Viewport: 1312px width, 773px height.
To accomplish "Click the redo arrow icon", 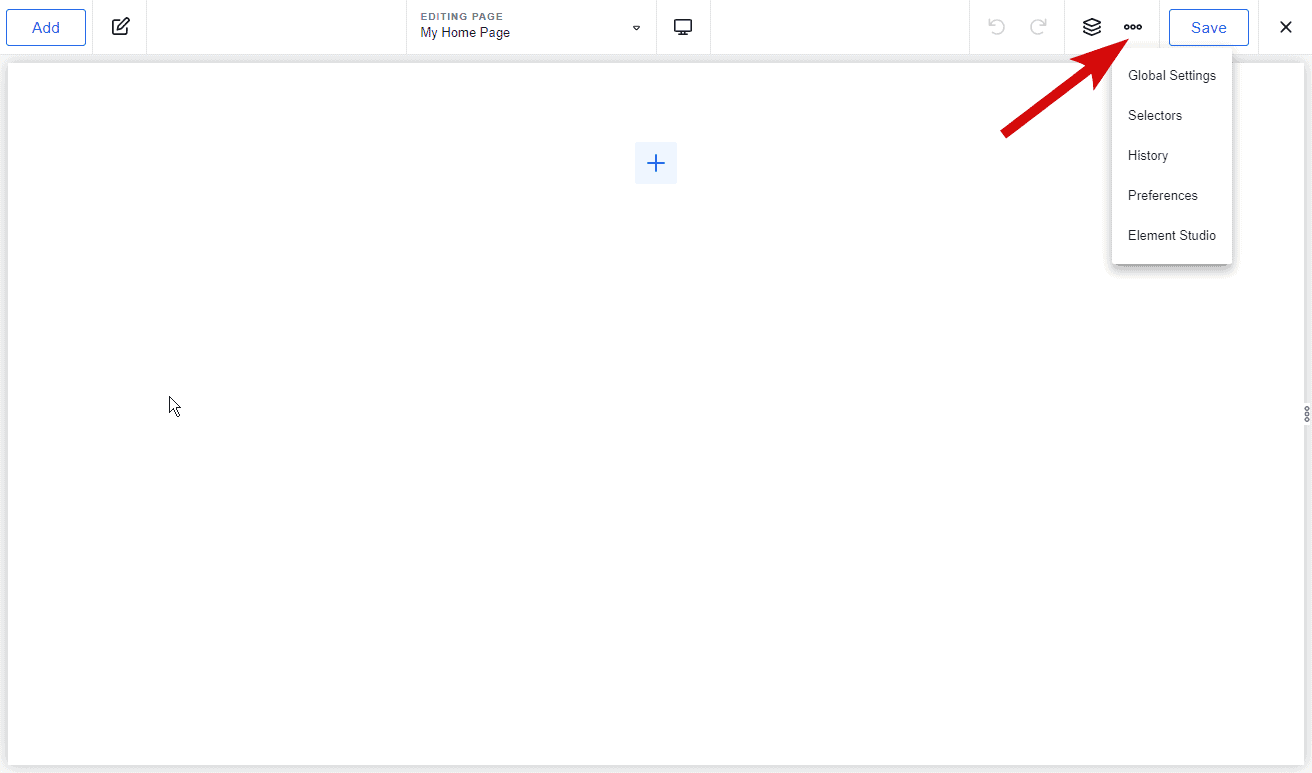I will [x=1038, y=27].
